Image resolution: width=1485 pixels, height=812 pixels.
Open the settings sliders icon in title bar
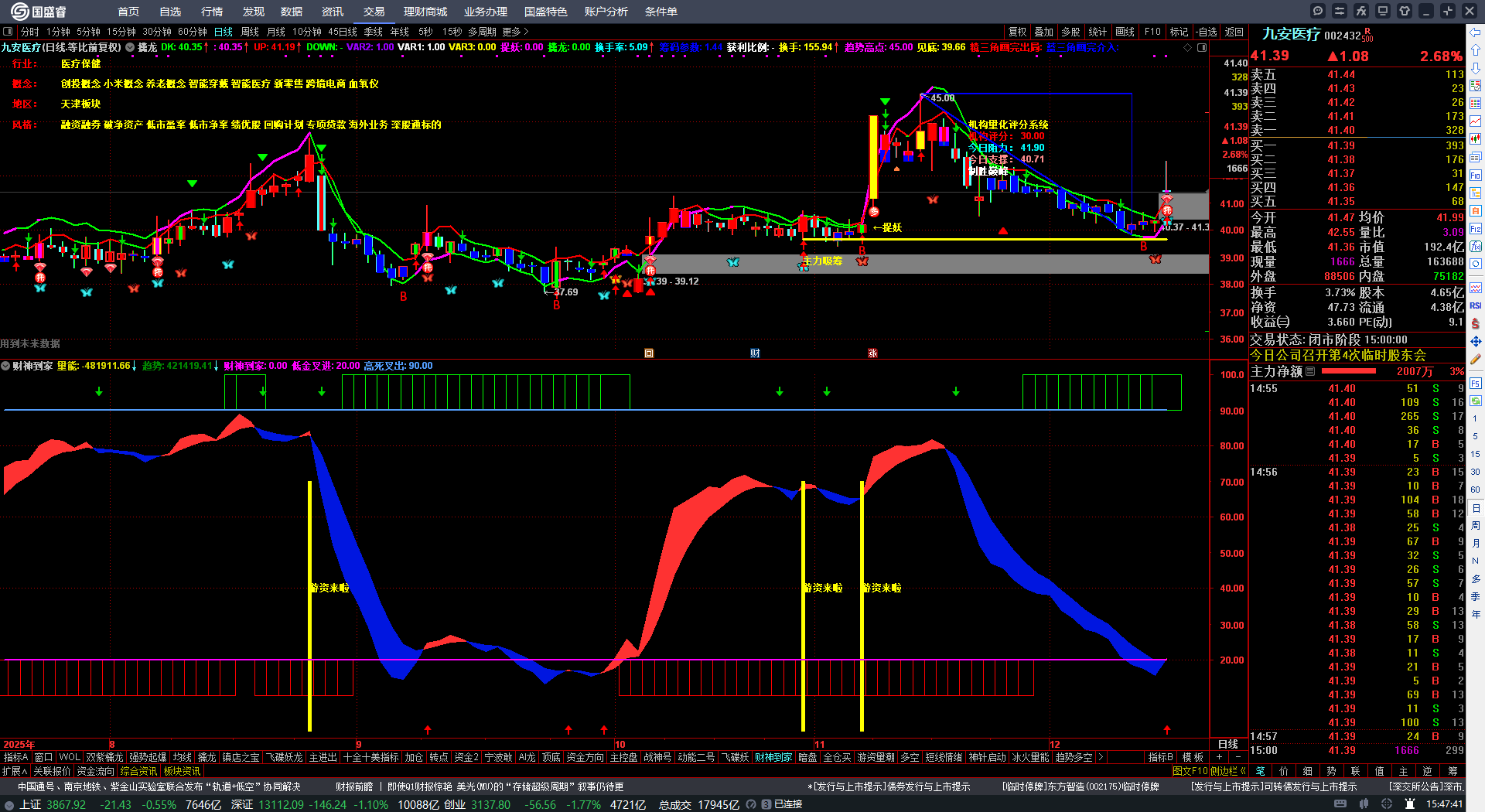[x=1340, y=11]
